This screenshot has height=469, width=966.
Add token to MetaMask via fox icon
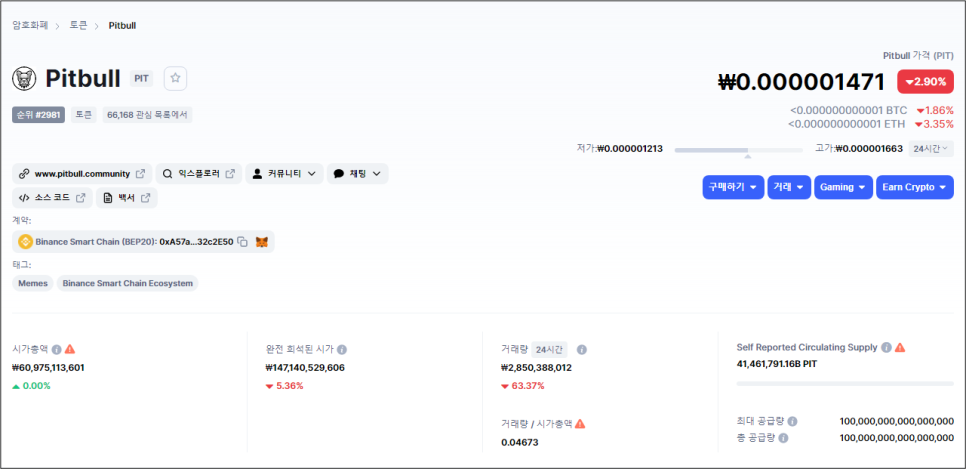click(x=262, y=242)
